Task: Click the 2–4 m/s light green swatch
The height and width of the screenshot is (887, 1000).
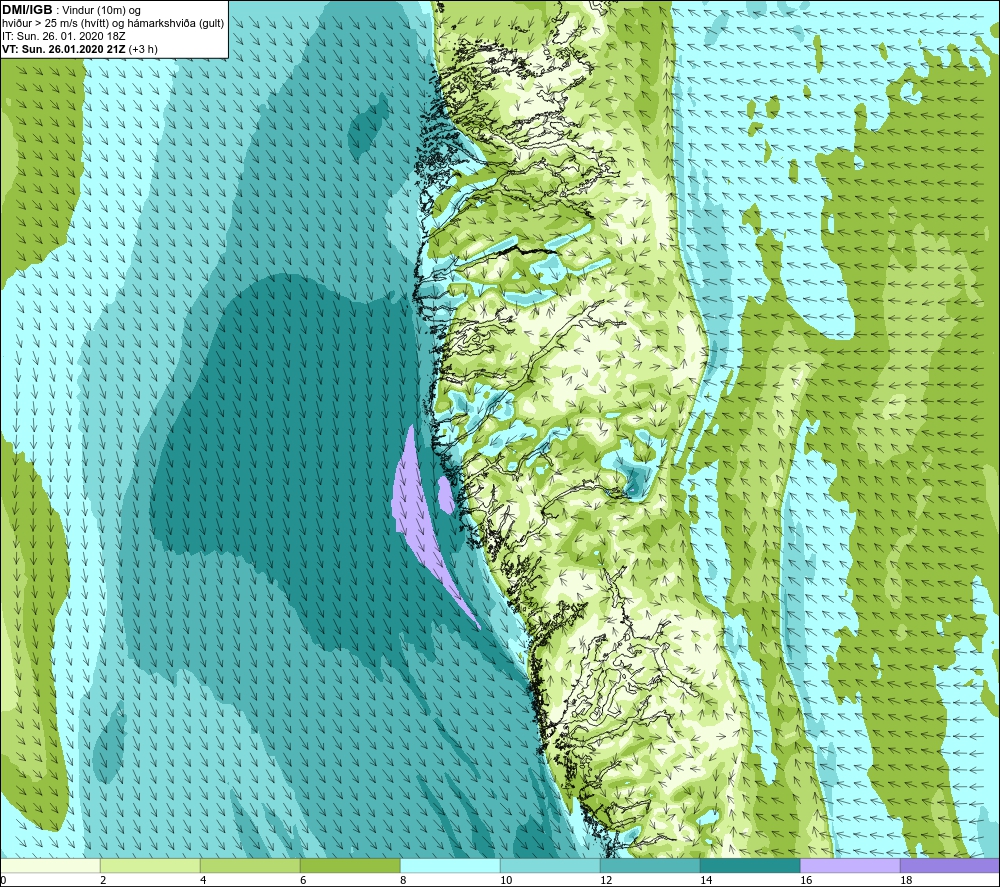Action: click(150, 865)
